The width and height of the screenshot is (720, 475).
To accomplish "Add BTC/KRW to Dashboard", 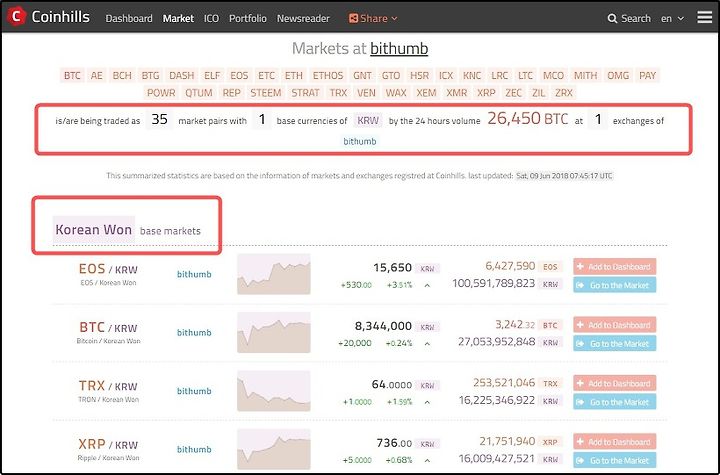I will (614, 325).
